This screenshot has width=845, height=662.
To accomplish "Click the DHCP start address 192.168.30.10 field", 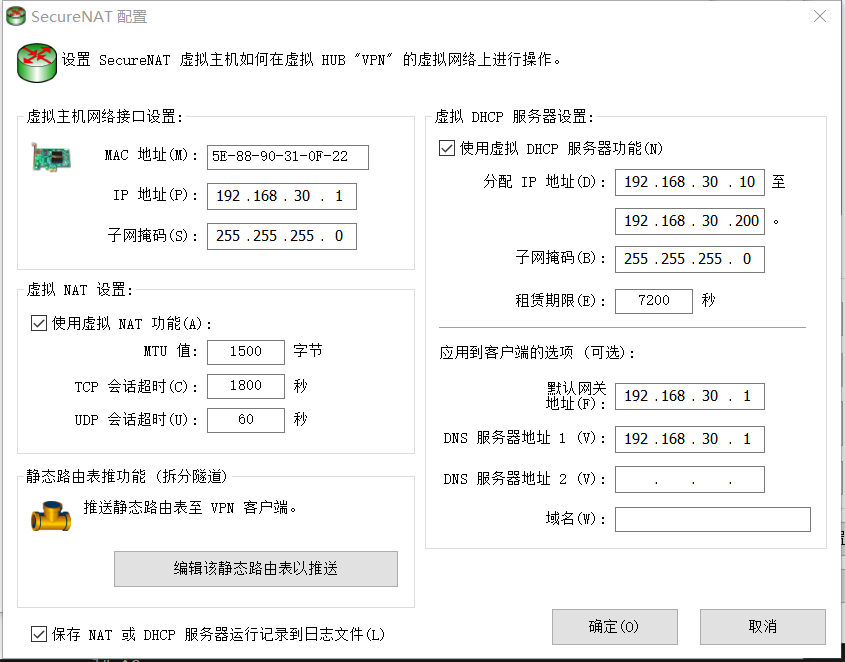I will (x=690, y=182).
